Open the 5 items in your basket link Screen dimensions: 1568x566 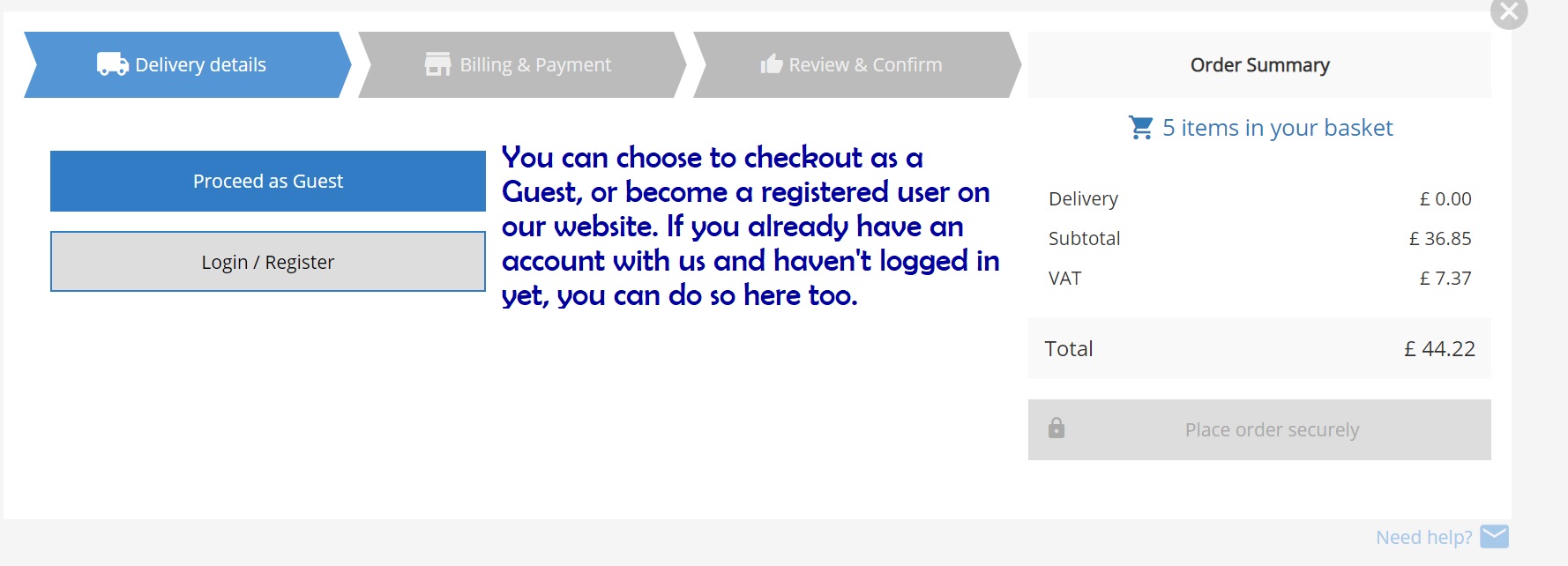click(x=1277, y=128)
